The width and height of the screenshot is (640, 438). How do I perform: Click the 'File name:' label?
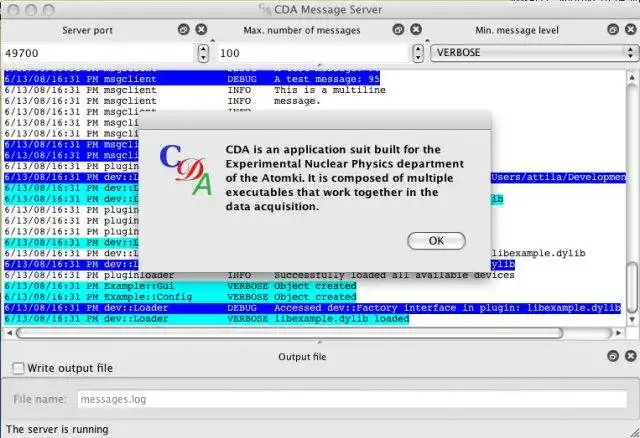40,399
